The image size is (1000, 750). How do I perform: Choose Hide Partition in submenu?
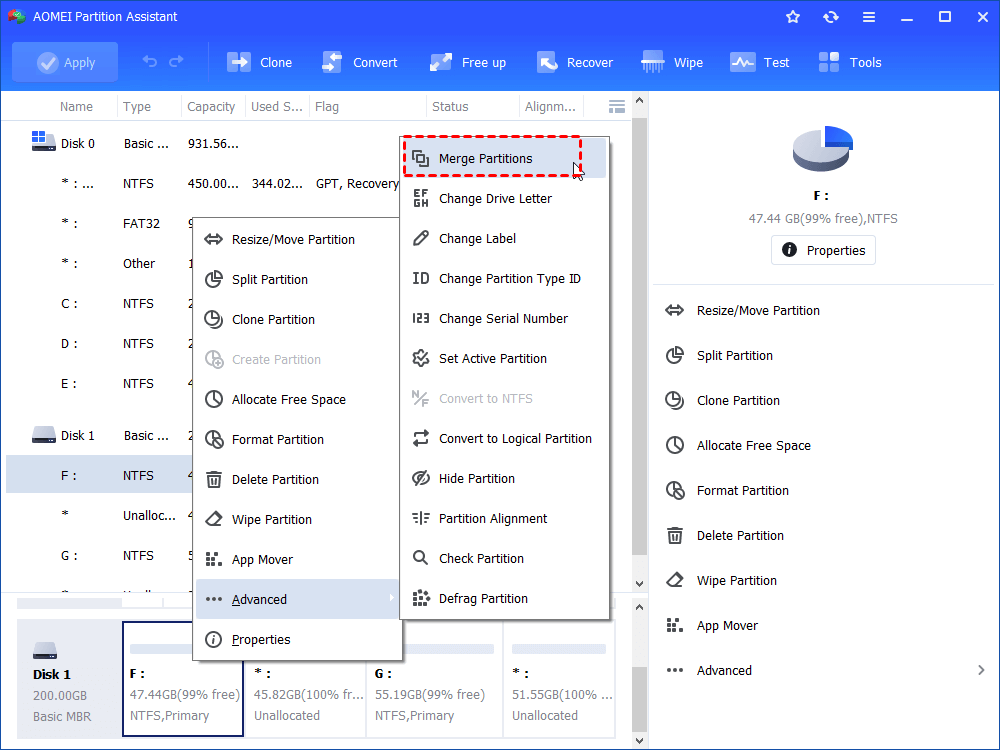pos(504,478)
